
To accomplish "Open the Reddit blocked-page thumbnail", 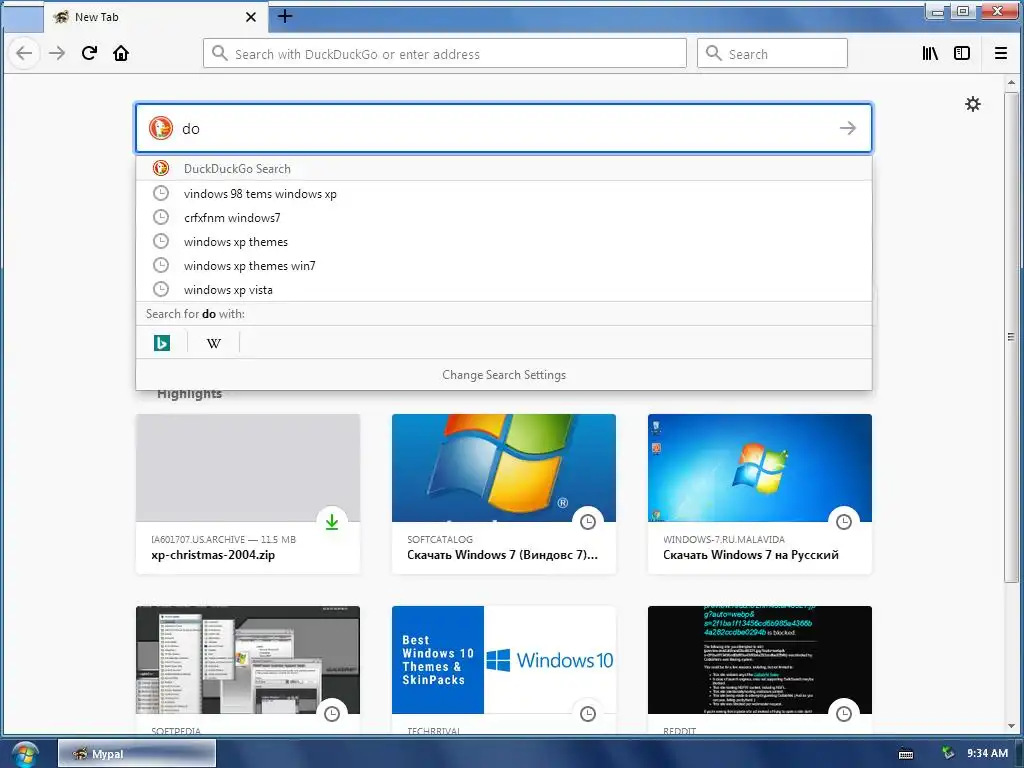I will point(760,660).
